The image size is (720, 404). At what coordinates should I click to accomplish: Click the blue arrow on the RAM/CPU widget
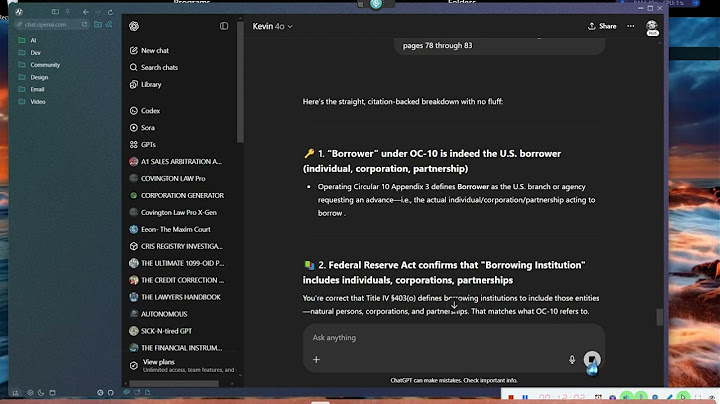(695, 3)
